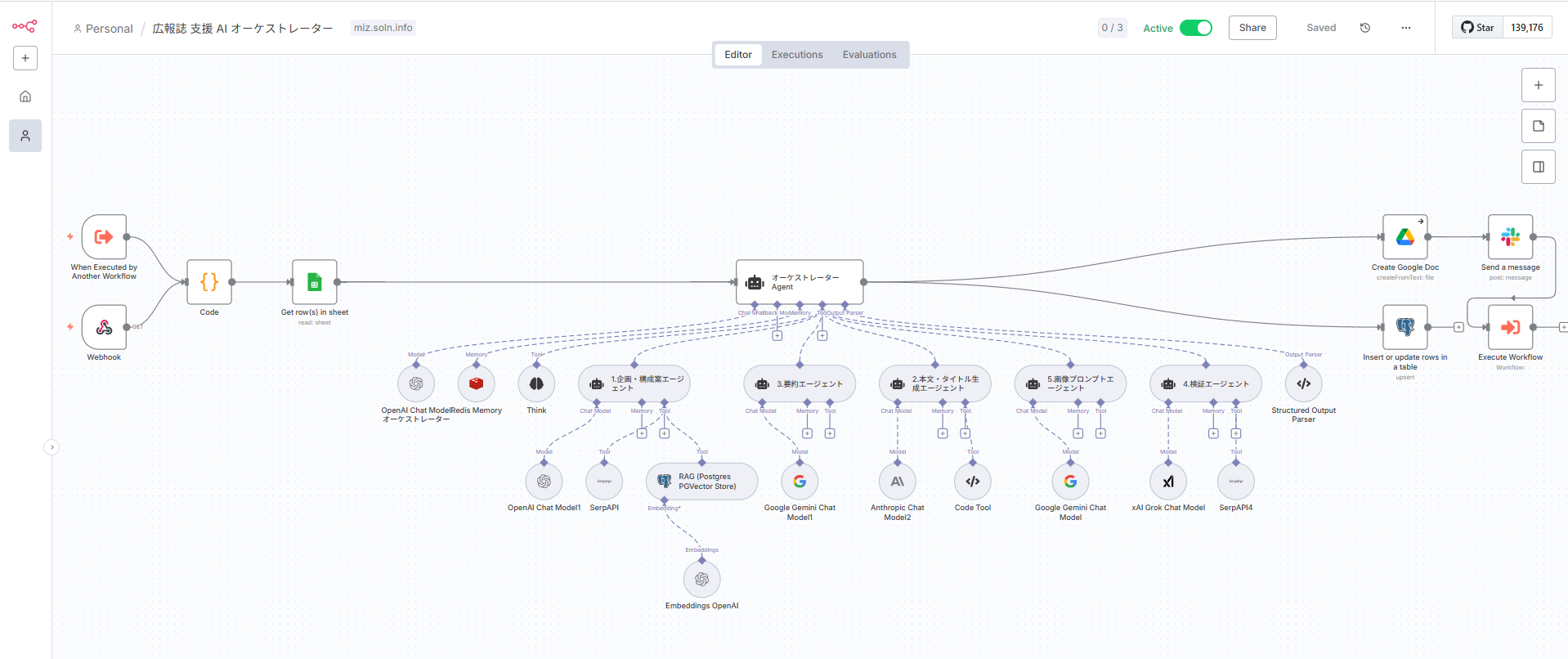The width and height of the screenshot is (1568, 659).
Task: Open the Anthropic Chat Model2 node
Action: pyautogui.click(x=897, y=482)
